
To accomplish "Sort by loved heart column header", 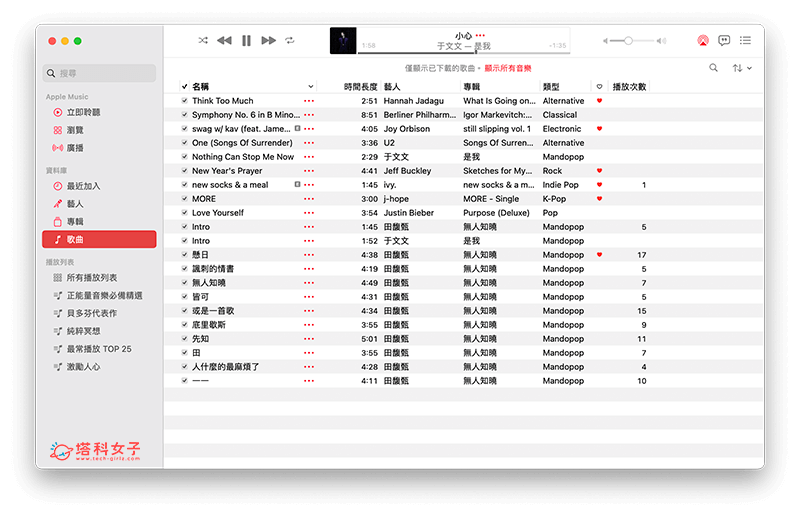I will tap(599, 87).
